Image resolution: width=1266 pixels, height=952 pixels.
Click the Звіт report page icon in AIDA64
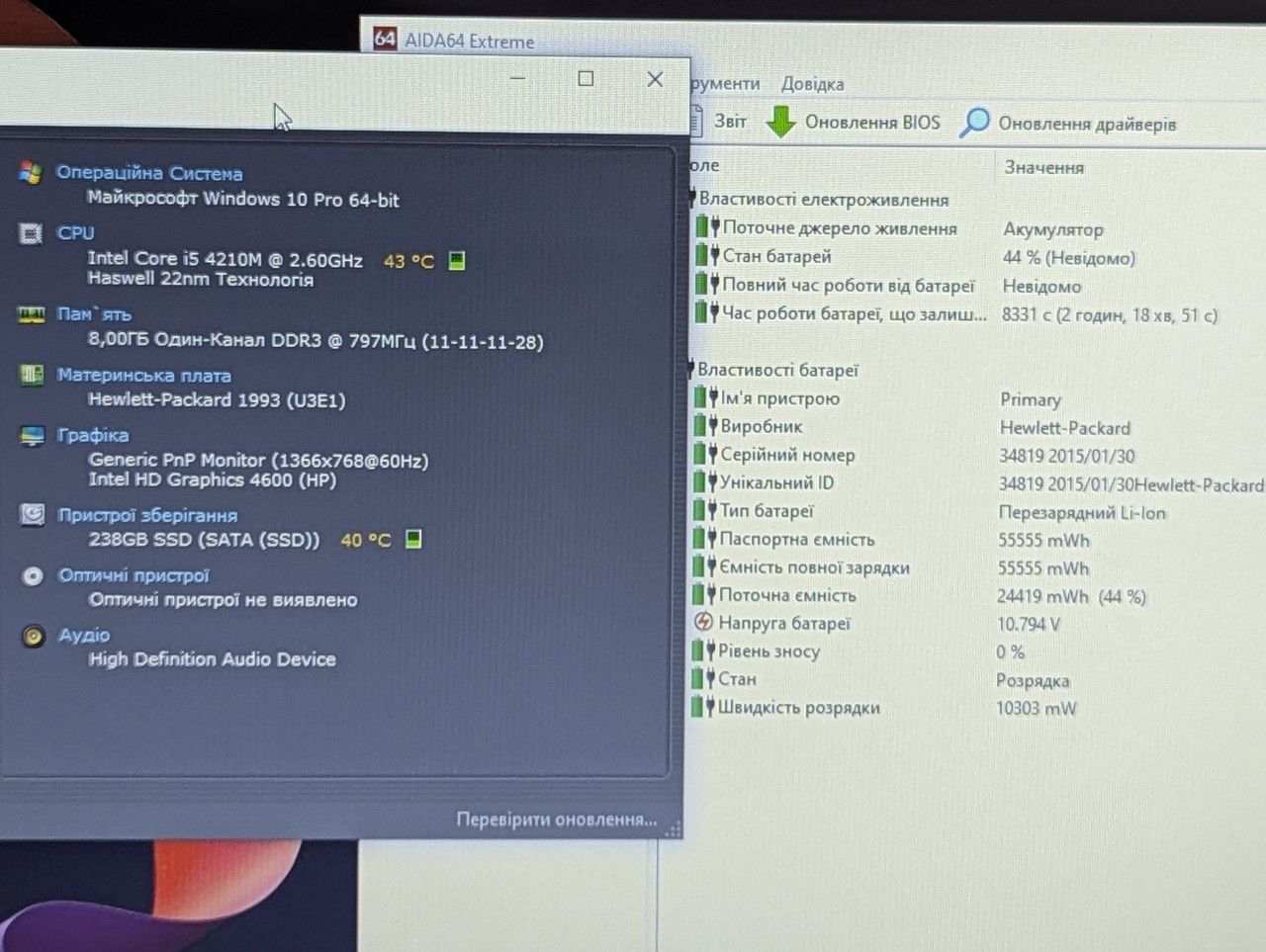[x=694, y=121]
